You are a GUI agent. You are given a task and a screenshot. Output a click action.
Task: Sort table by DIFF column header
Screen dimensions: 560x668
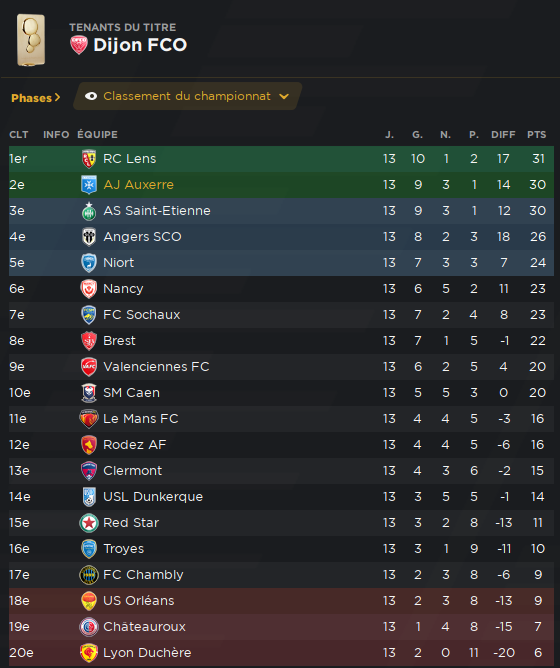coord(503,135)
